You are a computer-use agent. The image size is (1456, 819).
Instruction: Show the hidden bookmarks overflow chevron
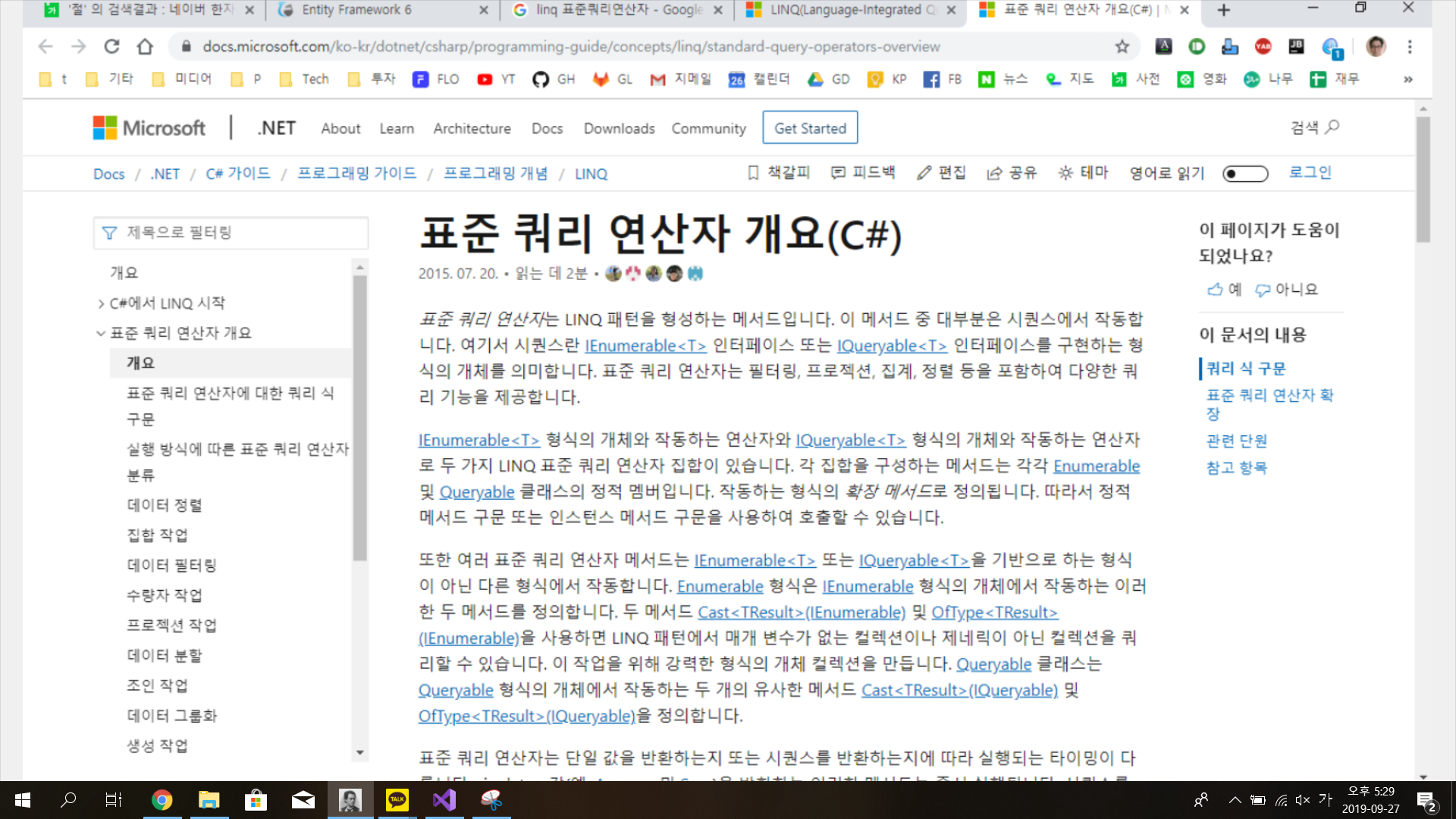(x=1408, y=79)
